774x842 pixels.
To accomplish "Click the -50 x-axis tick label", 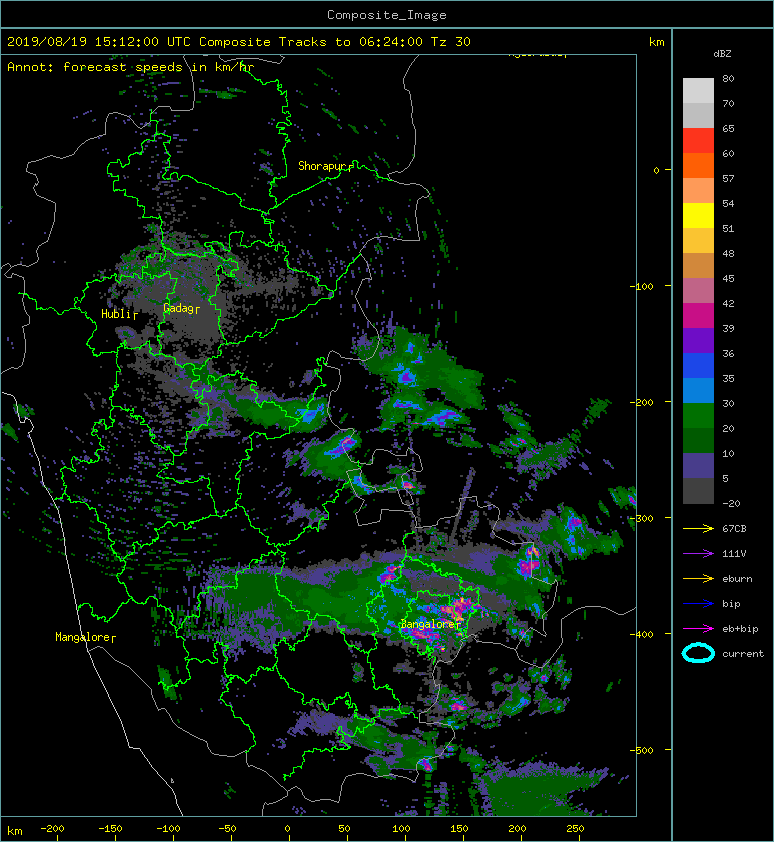I will 227,829.
